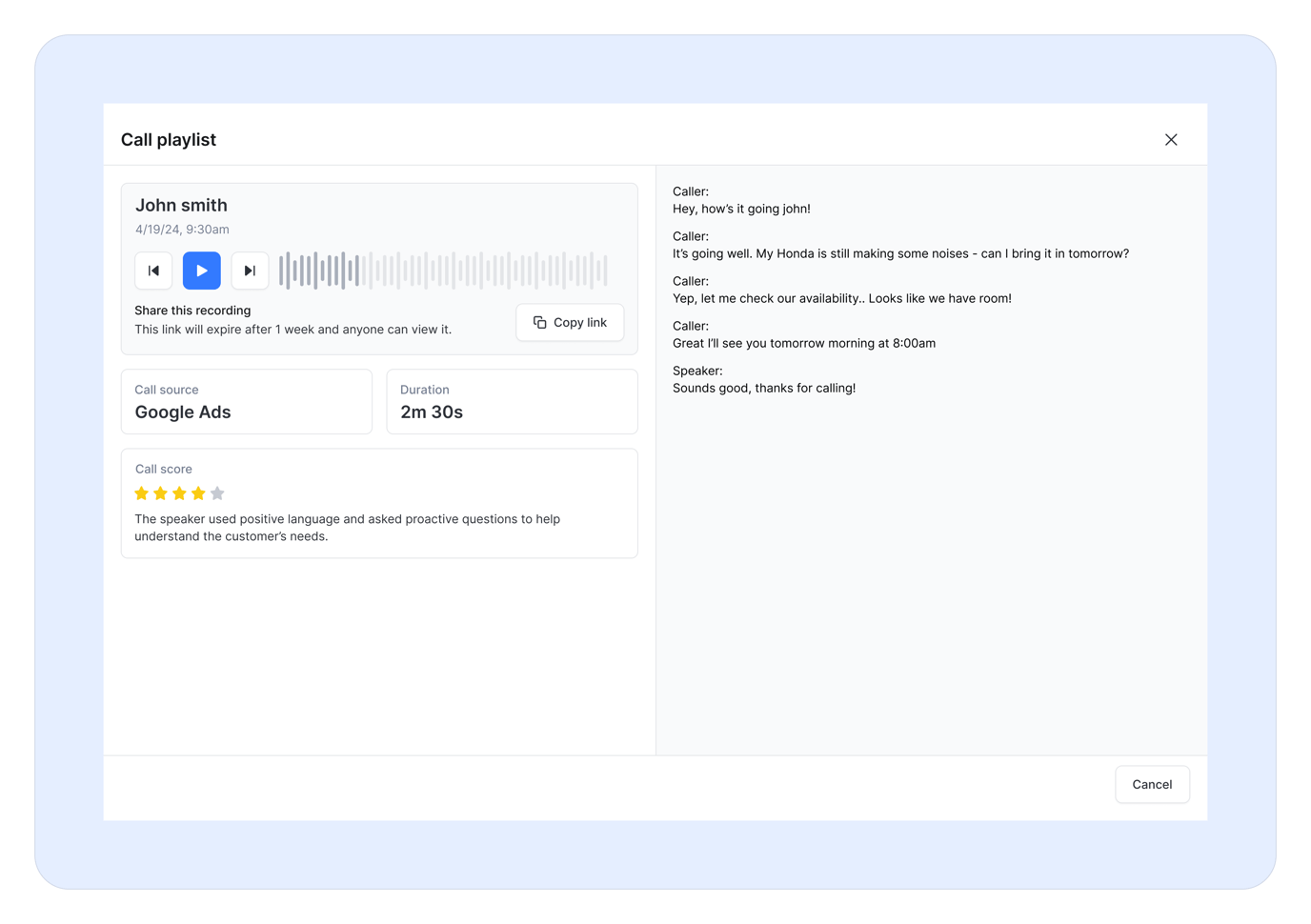The width and height of the screenshot is (1311, 924).
Task: Click the first star of the call rating
Action: tap(141, 492)
